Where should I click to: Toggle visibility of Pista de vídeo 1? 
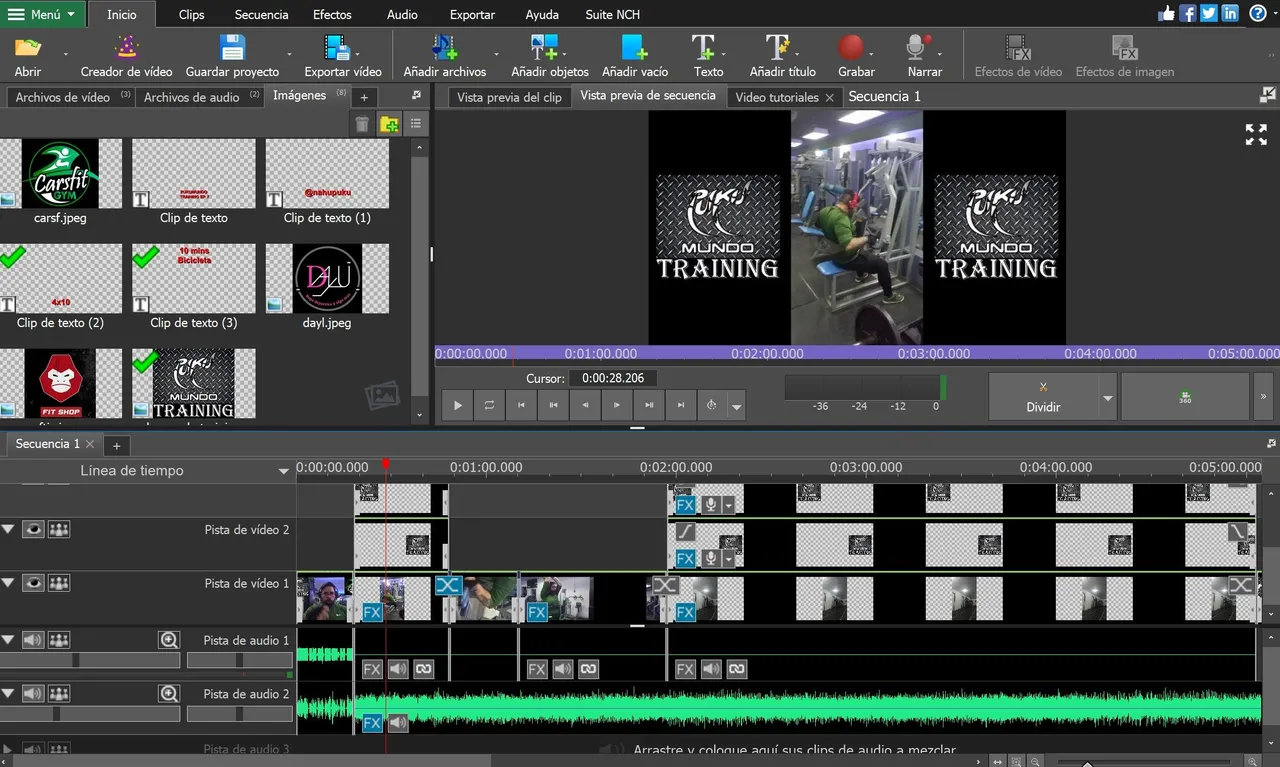[34, 583]
